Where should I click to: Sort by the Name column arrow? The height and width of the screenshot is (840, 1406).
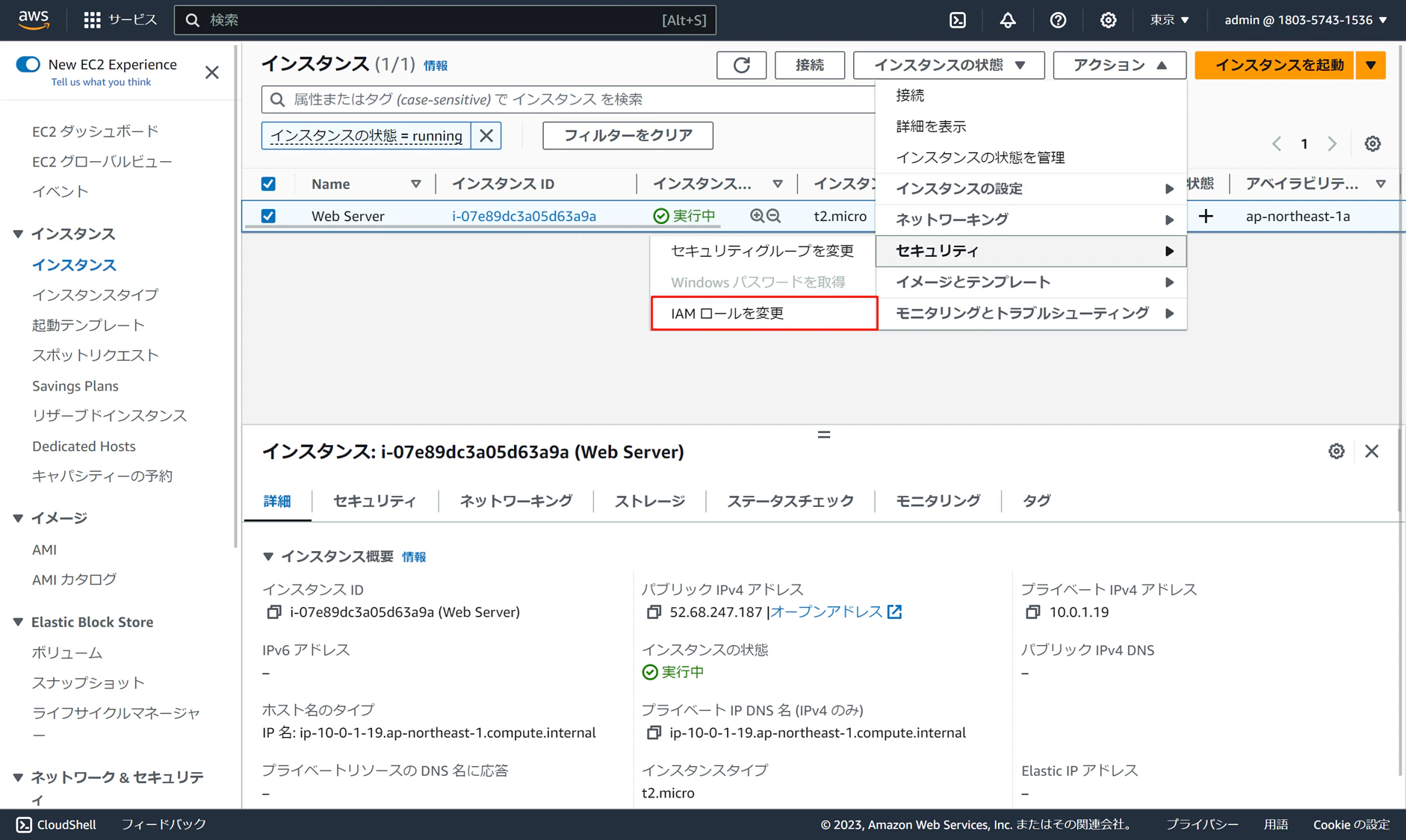pyautogui.click(x=415, y=184)
